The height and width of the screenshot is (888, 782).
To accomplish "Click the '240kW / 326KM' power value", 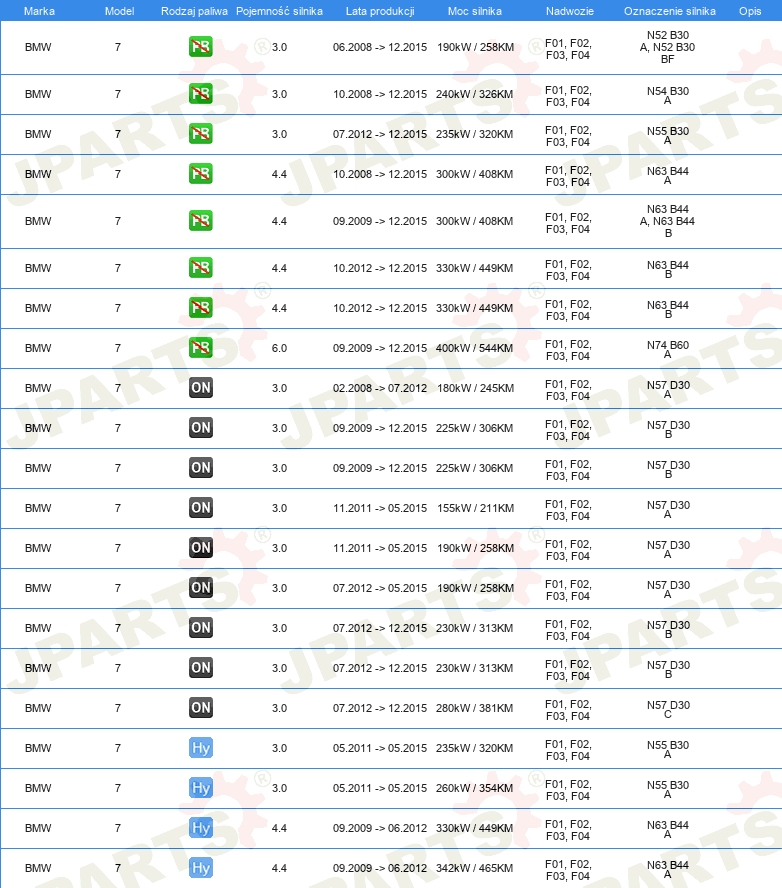I will coord(475,95).
